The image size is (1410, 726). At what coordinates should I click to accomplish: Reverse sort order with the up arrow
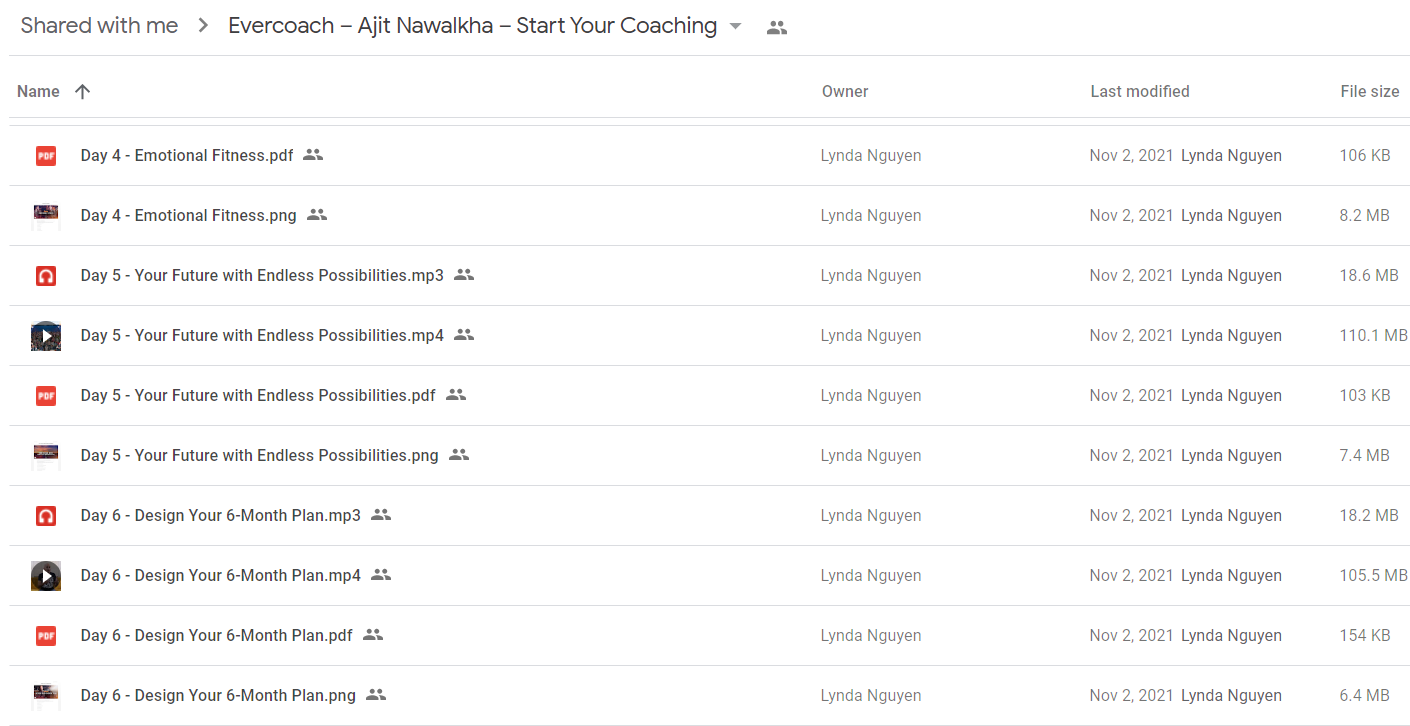coord(83,91)
